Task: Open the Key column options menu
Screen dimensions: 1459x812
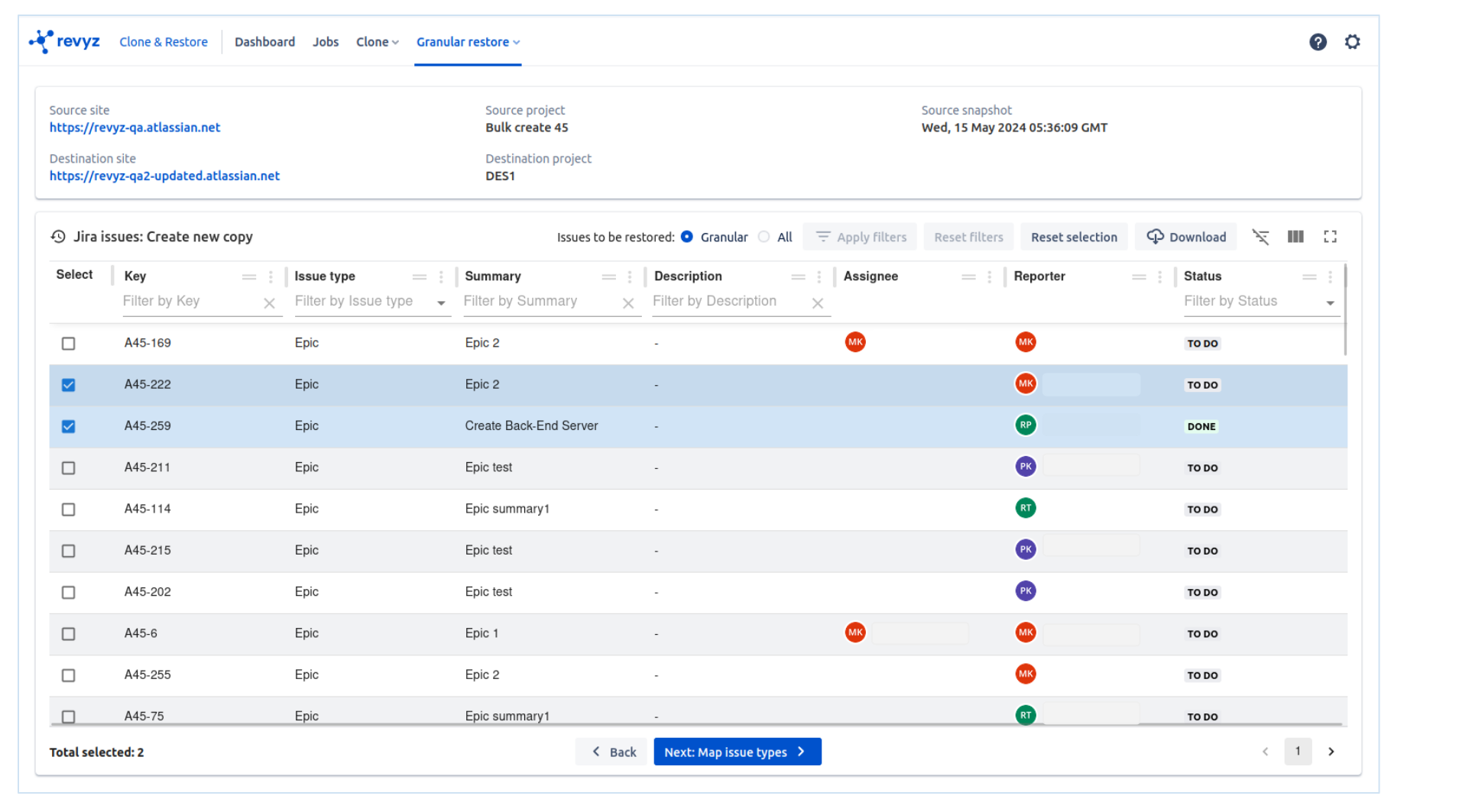Action: click(271, 277)
